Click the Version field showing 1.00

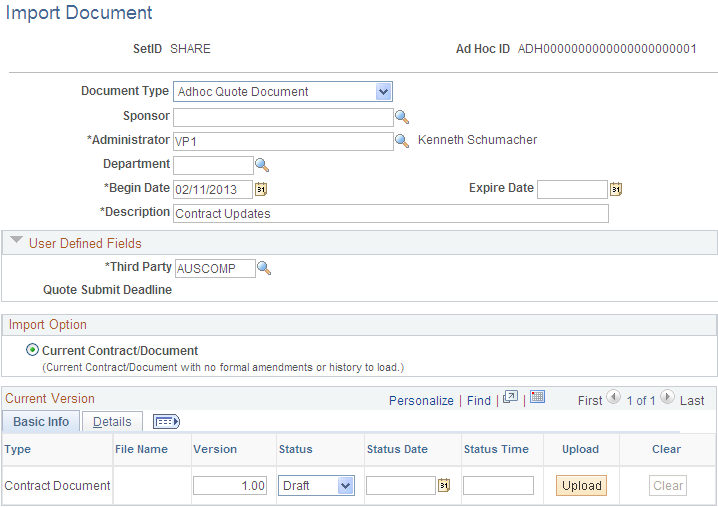tap(229, 485)
